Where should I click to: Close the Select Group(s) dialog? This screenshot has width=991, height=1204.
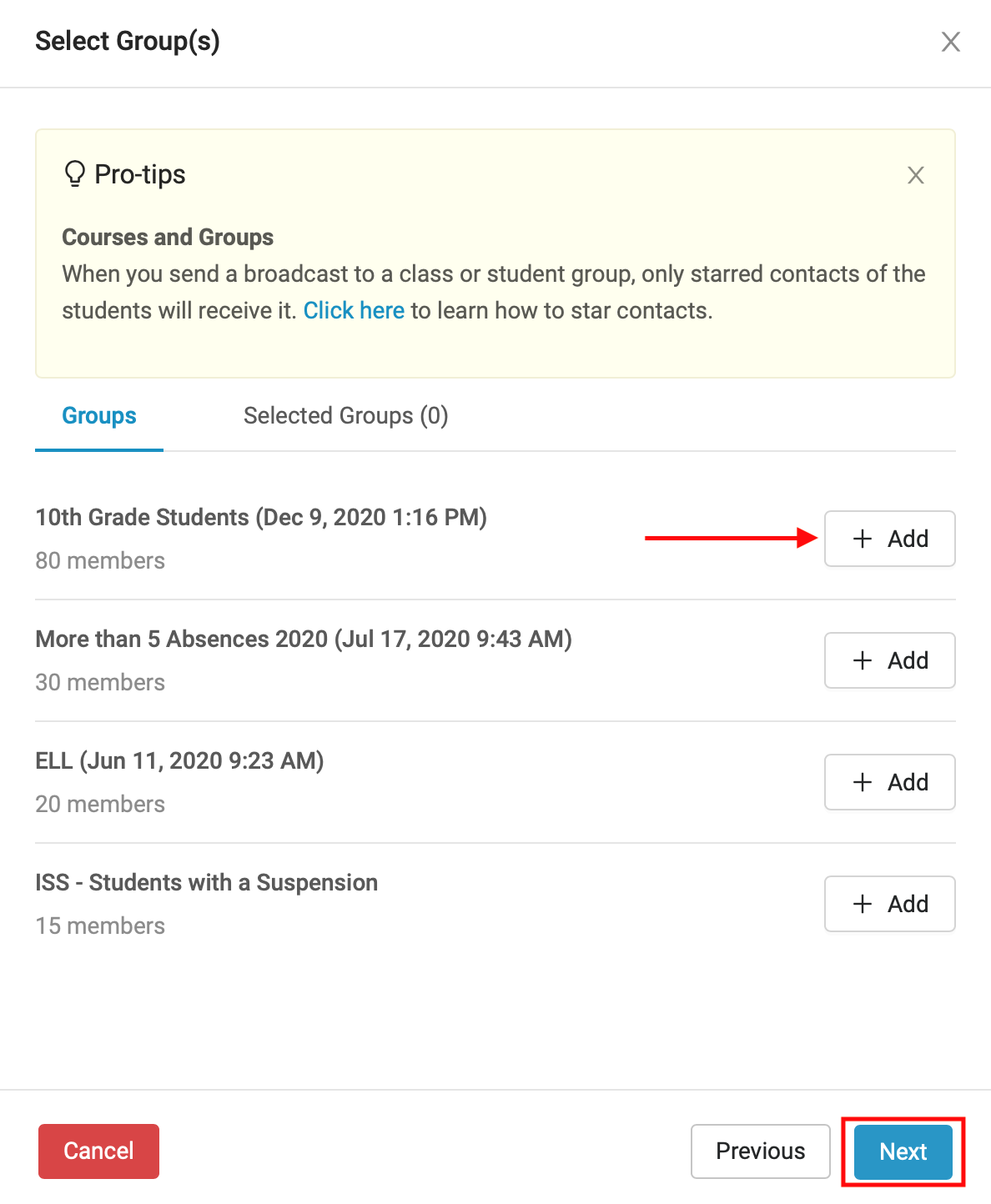click(x=950, y=42)
